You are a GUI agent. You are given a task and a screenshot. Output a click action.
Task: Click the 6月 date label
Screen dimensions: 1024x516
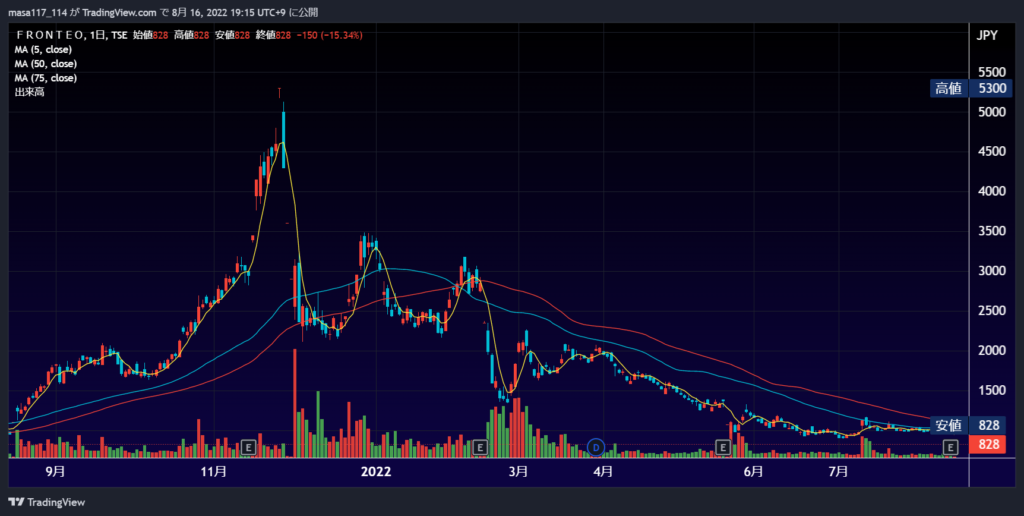coord(753,472)
